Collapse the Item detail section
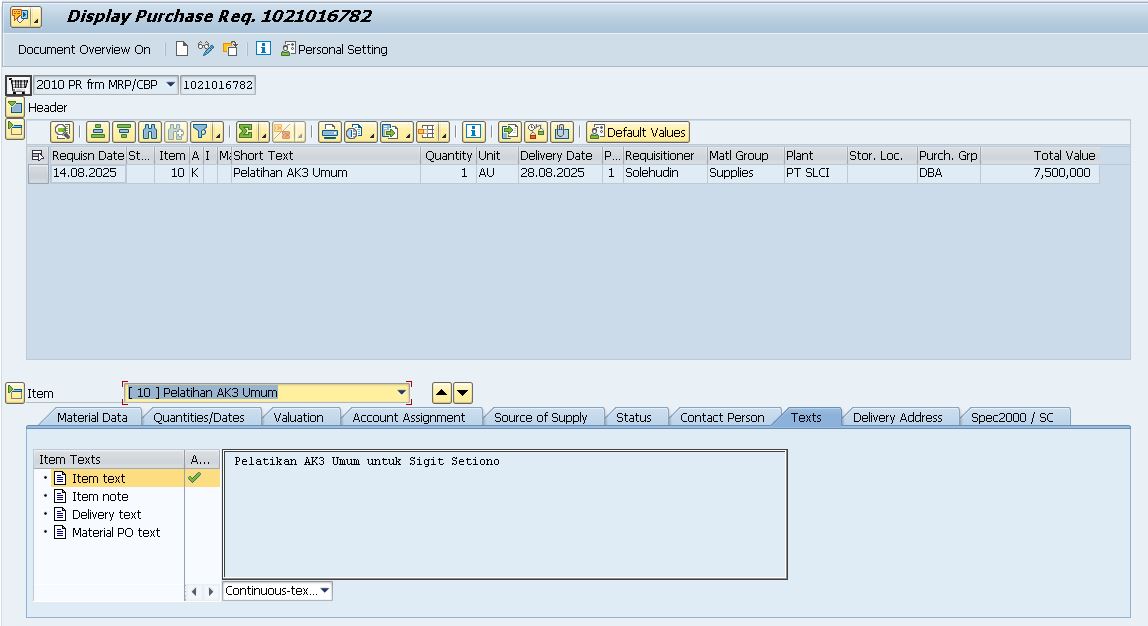 (15, 393)
